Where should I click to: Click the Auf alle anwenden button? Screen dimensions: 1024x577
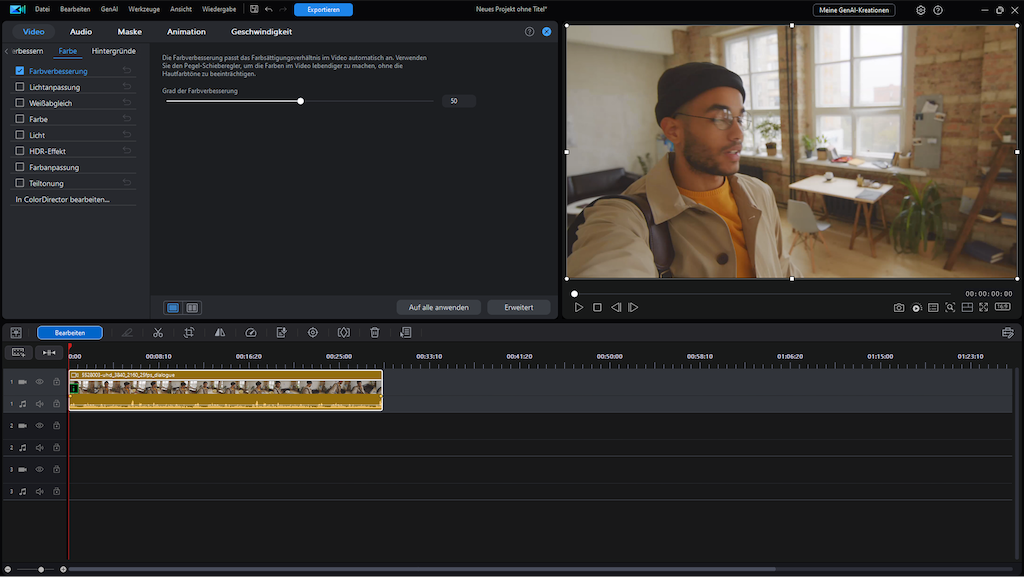438,307
